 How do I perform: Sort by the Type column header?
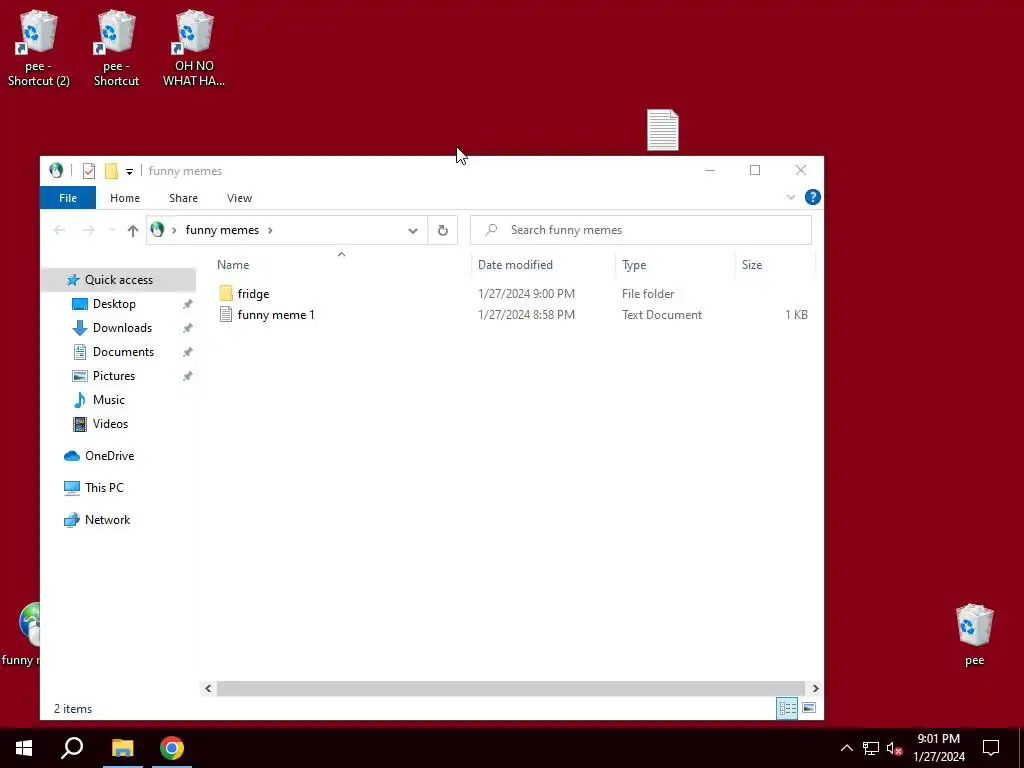(676, 264)
